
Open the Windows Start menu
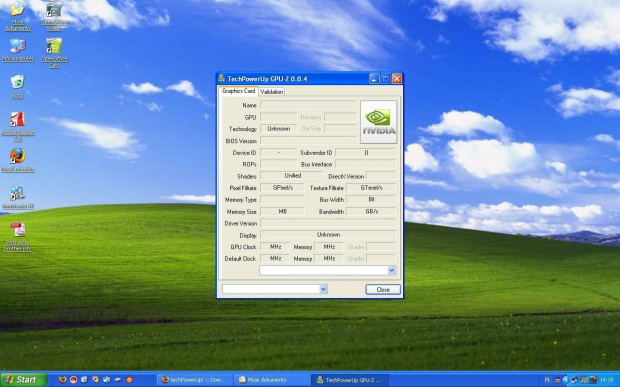pyautogui.click(x=24, y=380)
